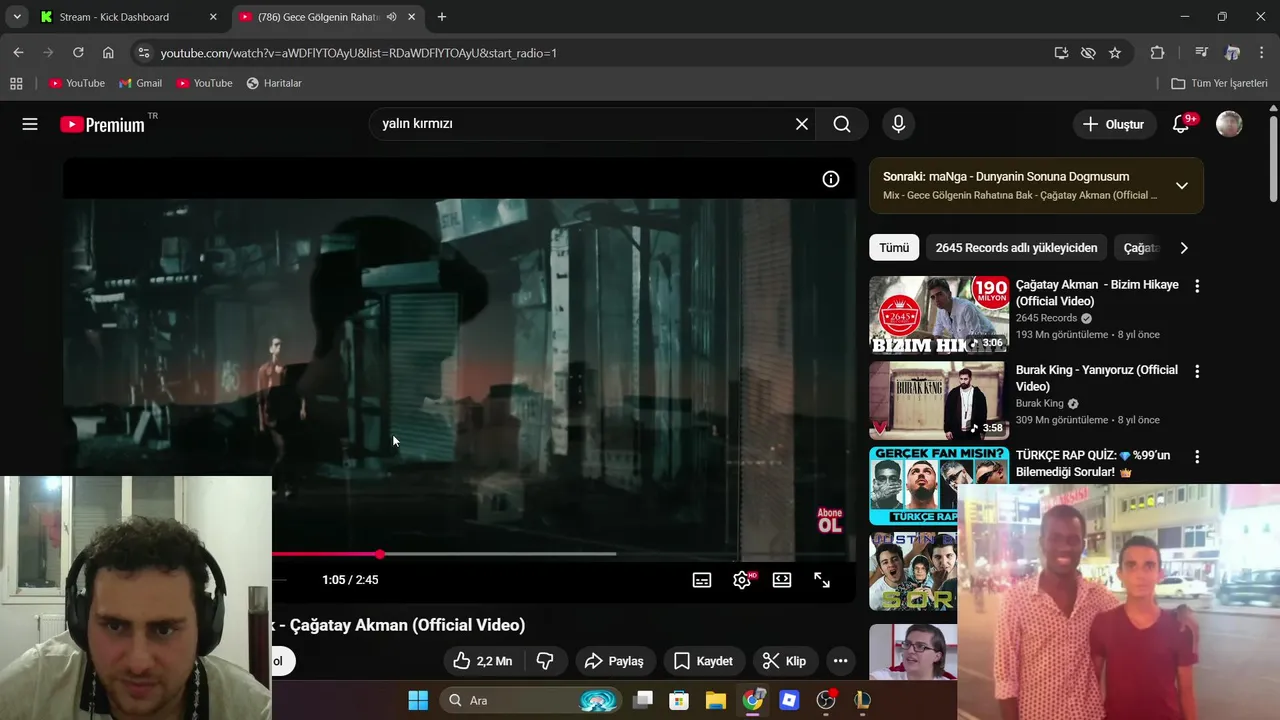Viewport: 1280px width, 720px height.
Task: Share the video via Paylaş
Action: tap(615, 661)
